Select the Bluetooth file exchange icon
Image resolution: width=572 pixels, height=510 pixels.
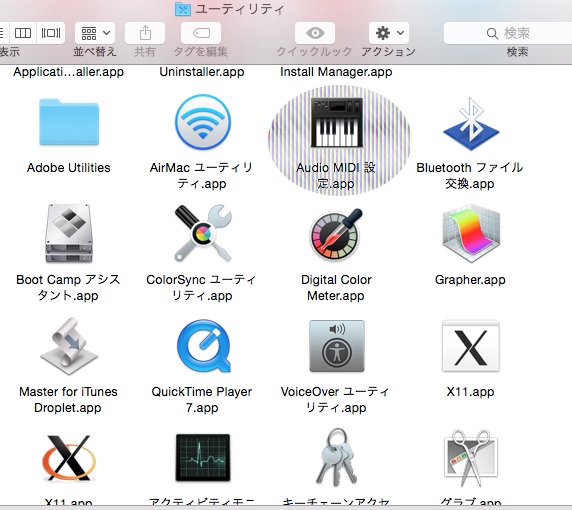(x=471, y=124)
